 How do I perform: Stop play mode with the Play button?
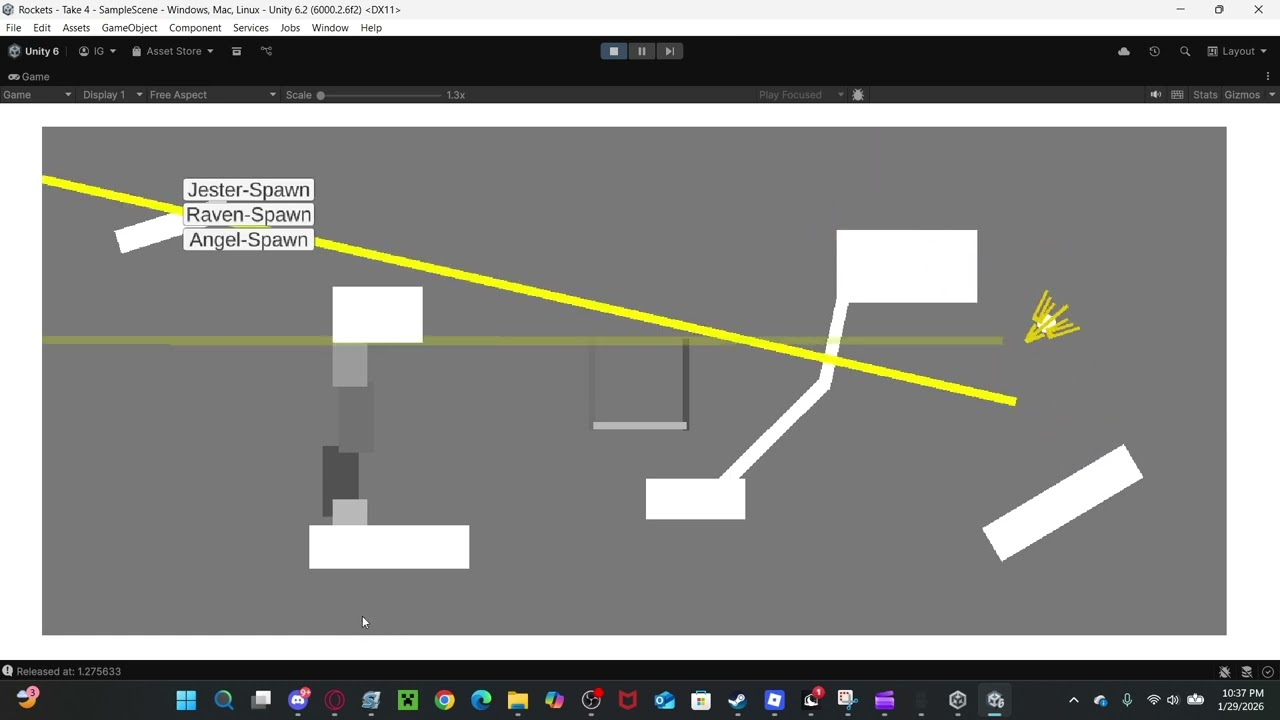coord(614,51)
